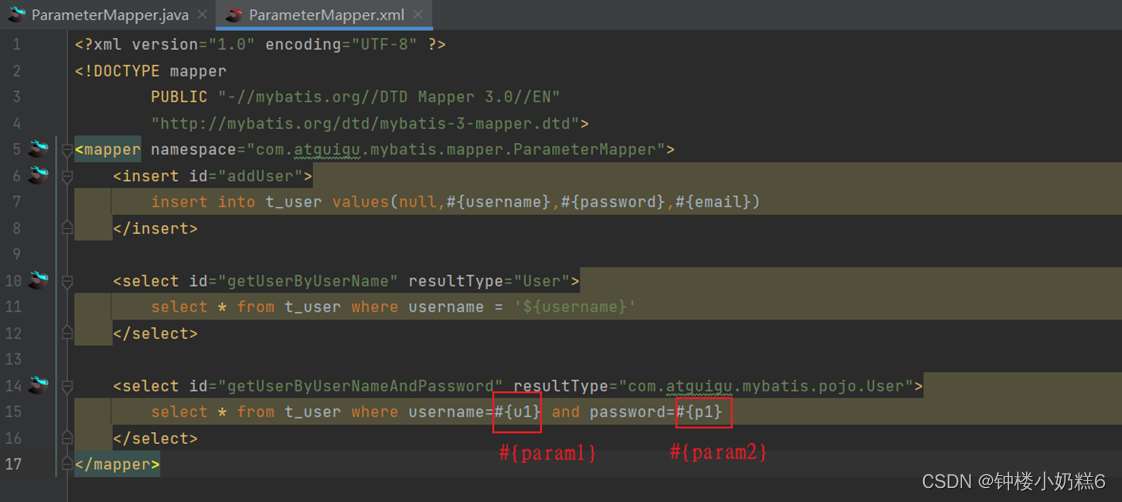The image size is (1122, 502).
Task: Click the "getUserByUserName" id on line 10
Action: tap(313, 281)
